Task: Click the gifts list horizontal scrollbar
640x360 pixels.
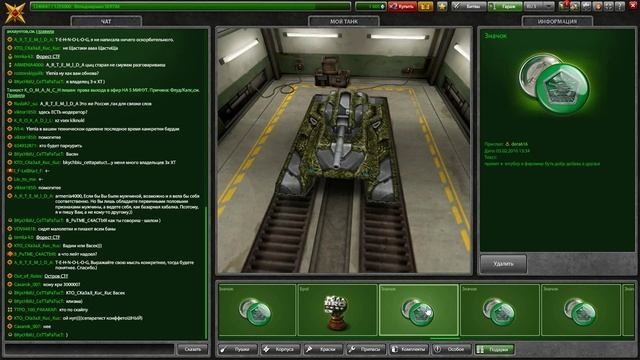Action: (x=444, y=338)
